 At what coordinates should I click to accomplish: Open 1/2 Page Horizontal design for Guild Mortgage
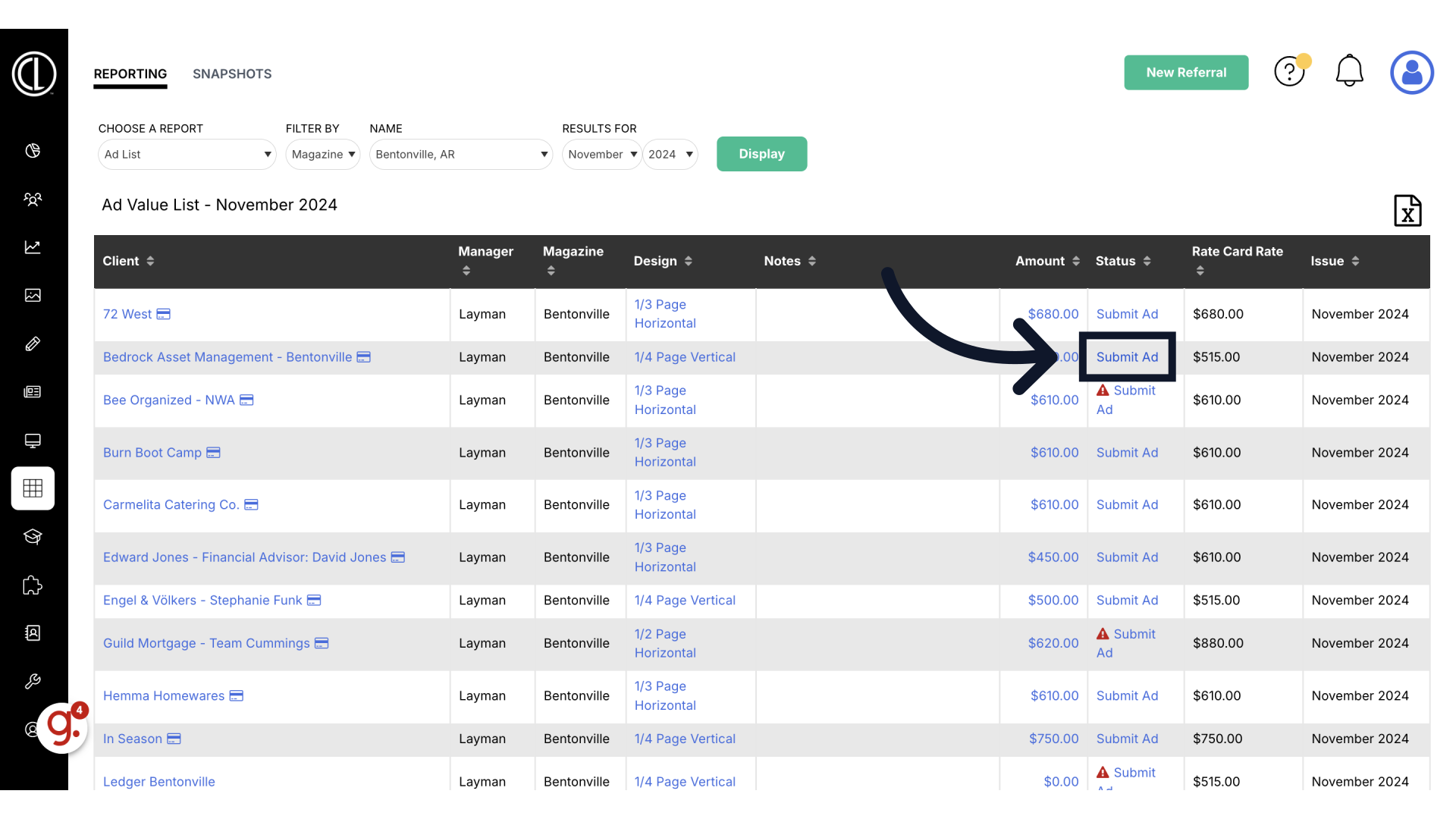click(665, 643)
